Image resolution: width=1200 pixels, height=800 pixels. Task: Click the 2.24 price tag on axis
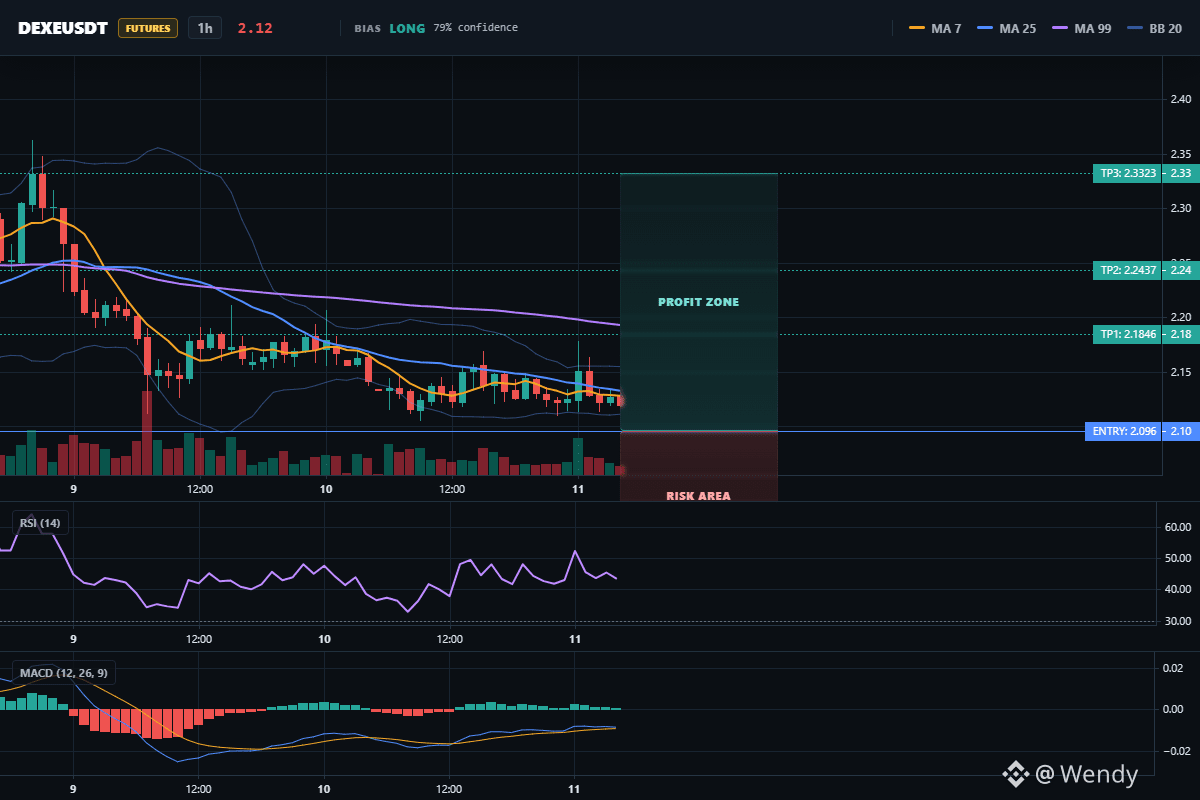1180,269
